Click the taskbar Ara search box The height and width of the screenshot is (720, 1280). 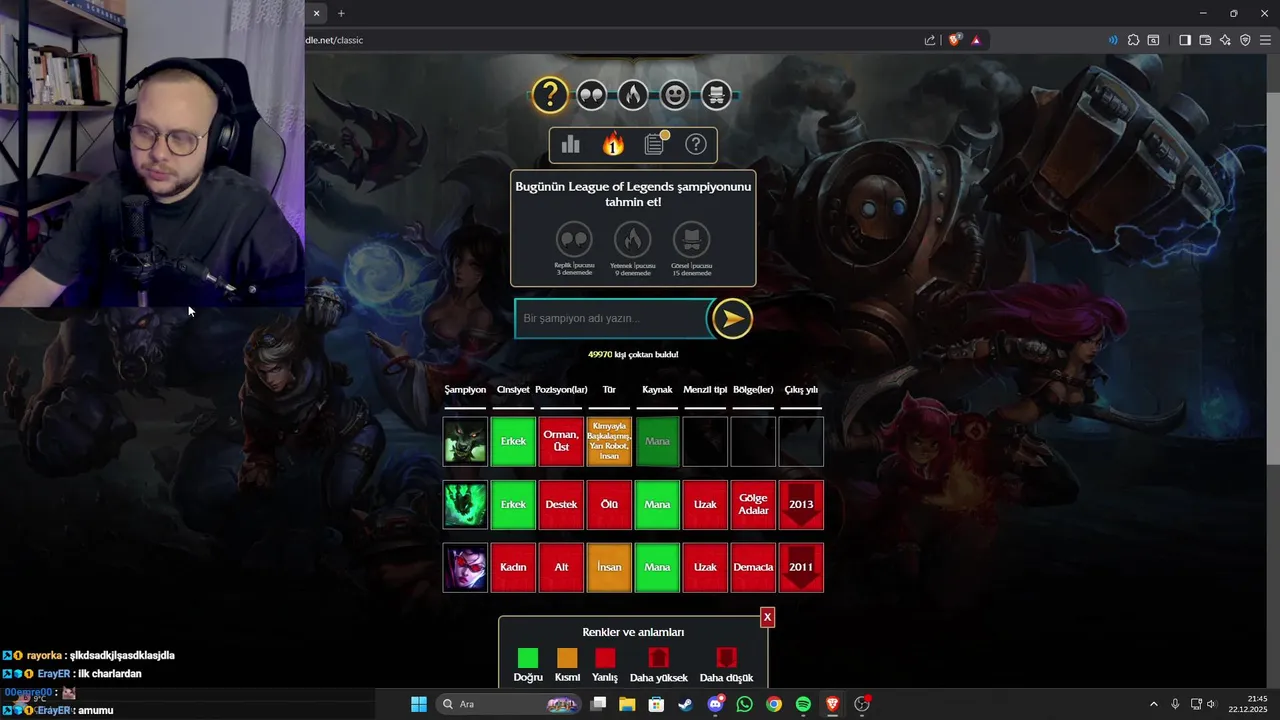pos(508,704)
